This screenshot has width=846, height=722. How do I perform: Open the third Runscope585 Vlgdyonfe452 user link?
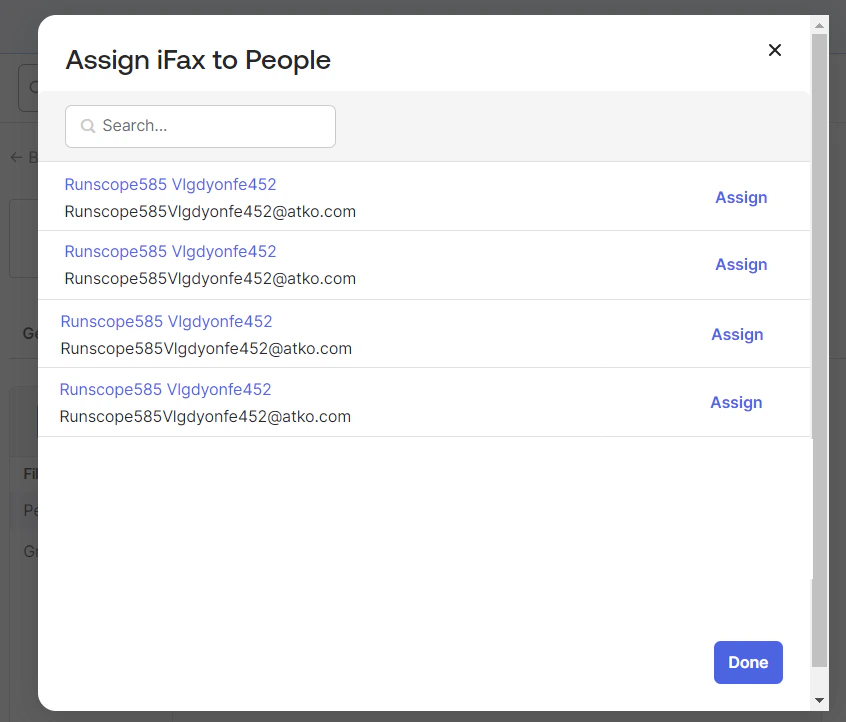pos(166,322)
